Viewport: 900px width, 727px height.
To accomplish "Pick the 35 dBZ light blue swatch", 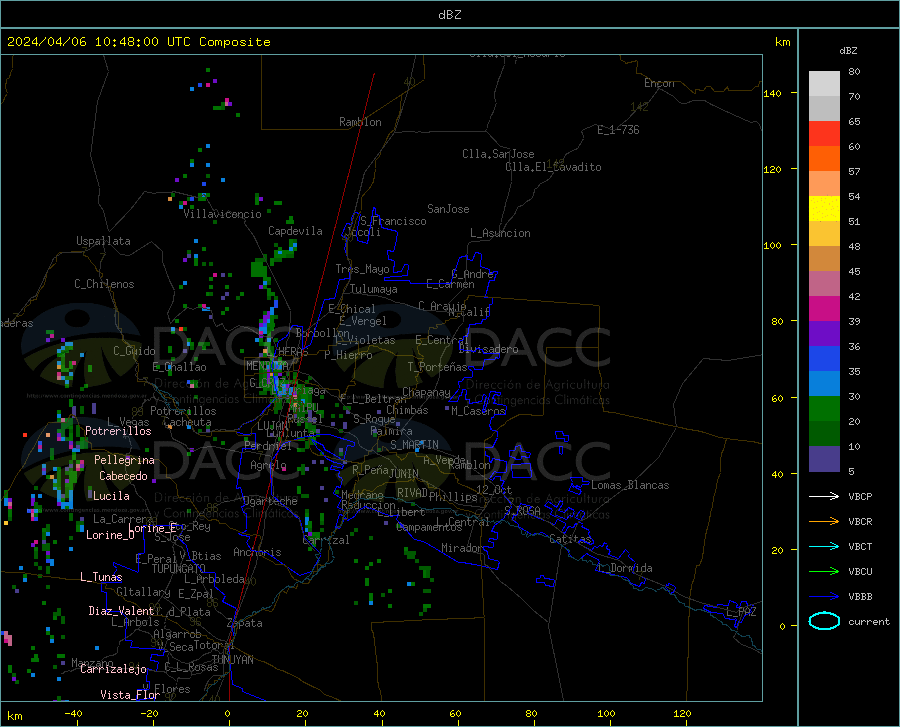I will (x=824, y=384).
